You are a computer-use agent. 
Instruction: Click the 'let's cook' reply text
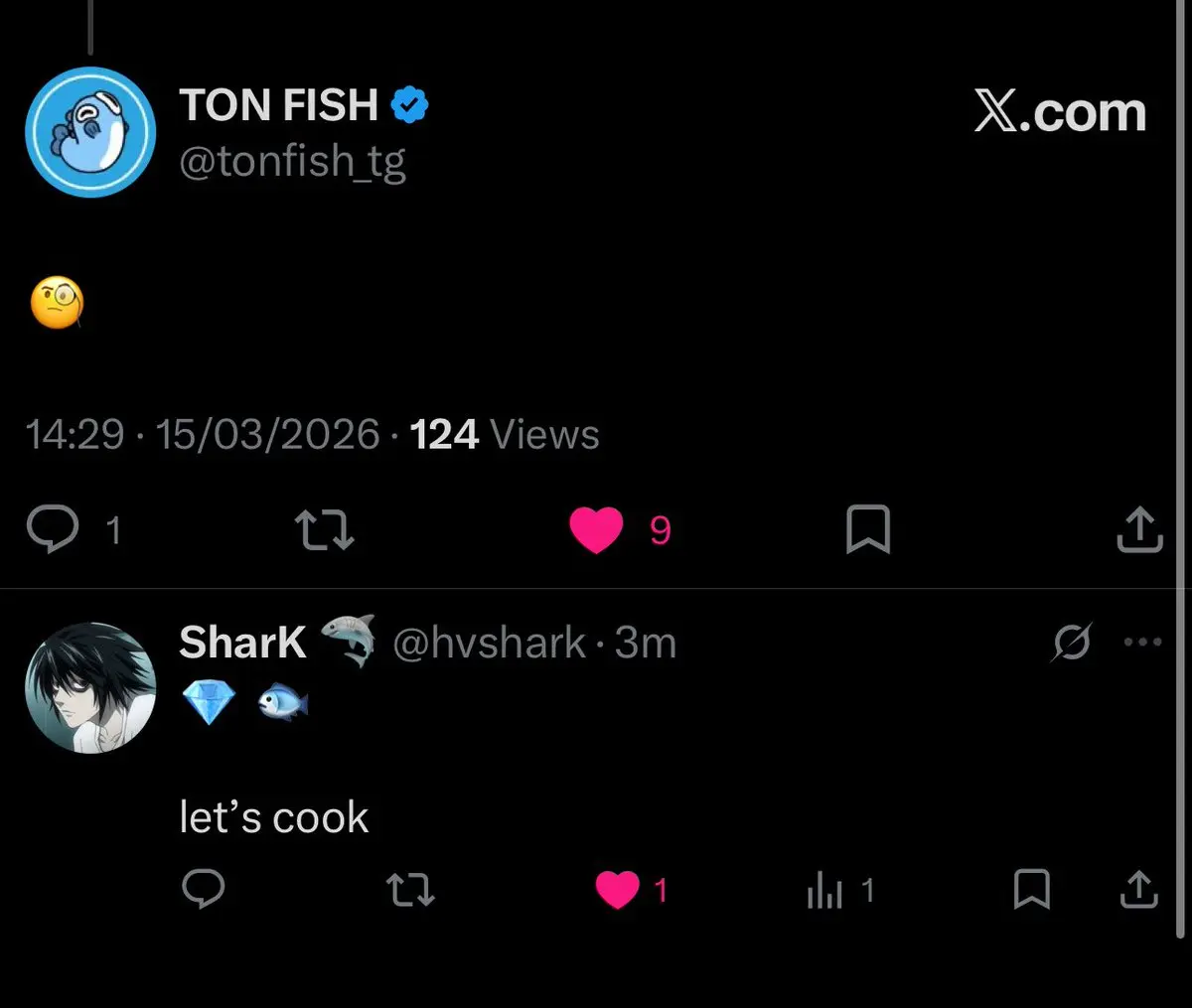point(274,818)
